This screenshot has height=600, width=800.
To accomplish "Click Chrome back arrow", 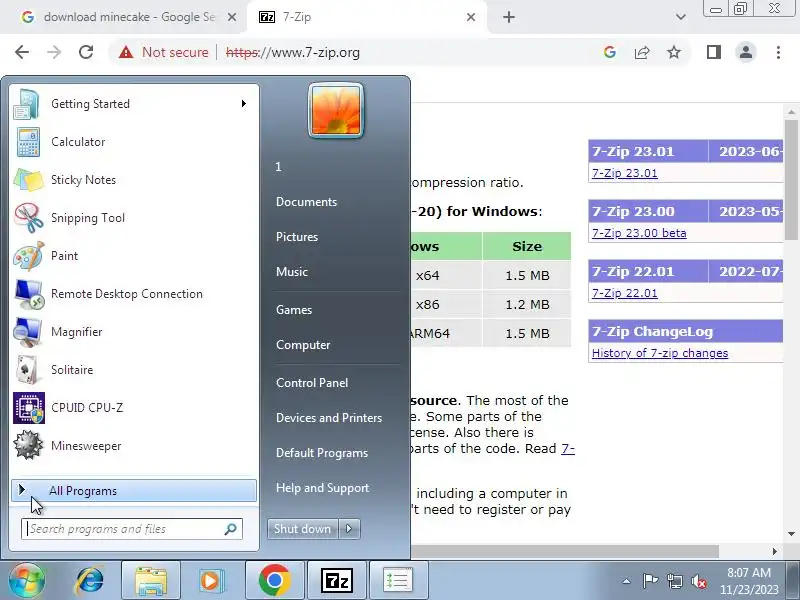I will [x=22, y=52].
